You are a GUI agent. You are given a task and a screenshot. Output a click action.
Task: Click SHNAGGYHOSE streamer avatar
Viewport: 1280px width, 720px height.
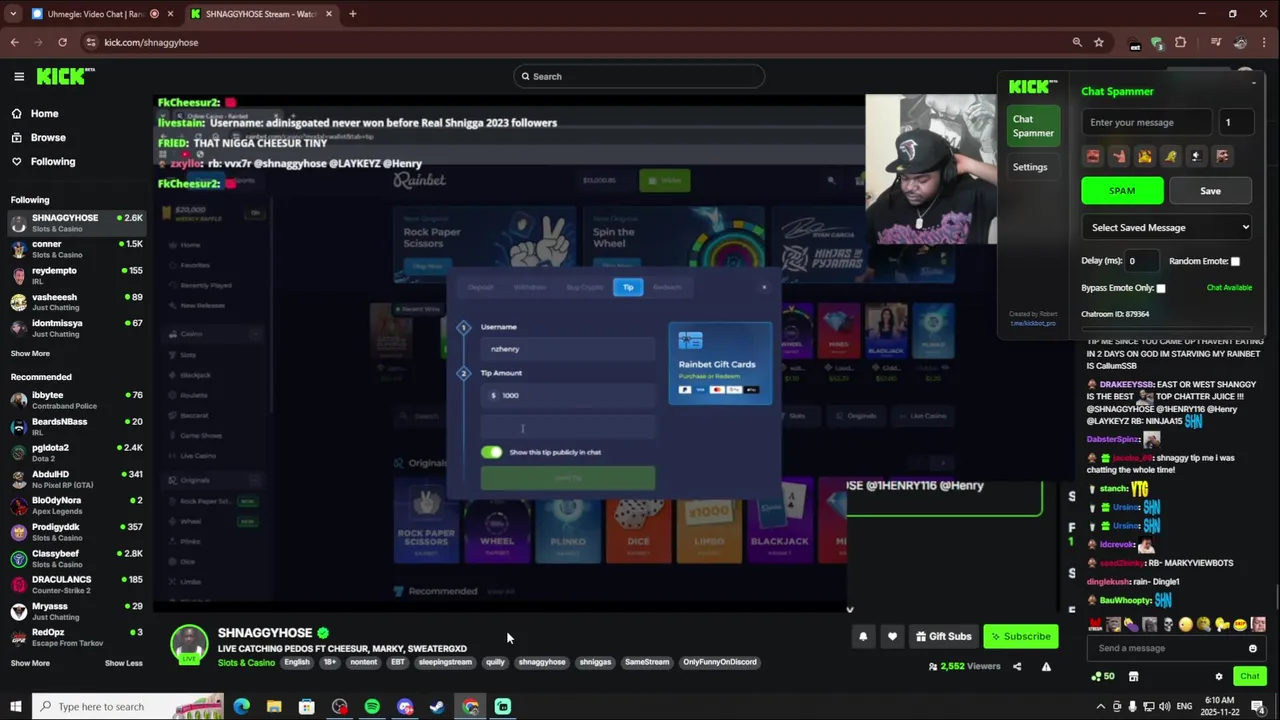189,643
